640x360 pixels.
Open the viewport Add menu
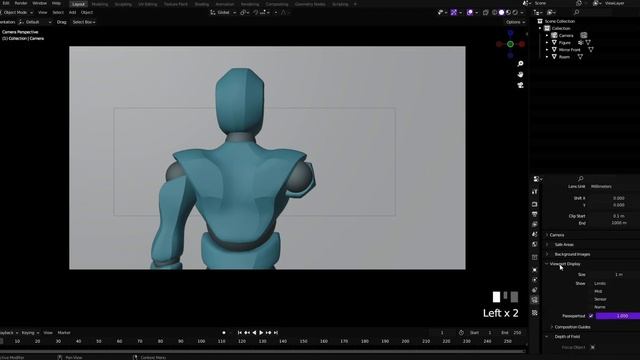point(72,13)
